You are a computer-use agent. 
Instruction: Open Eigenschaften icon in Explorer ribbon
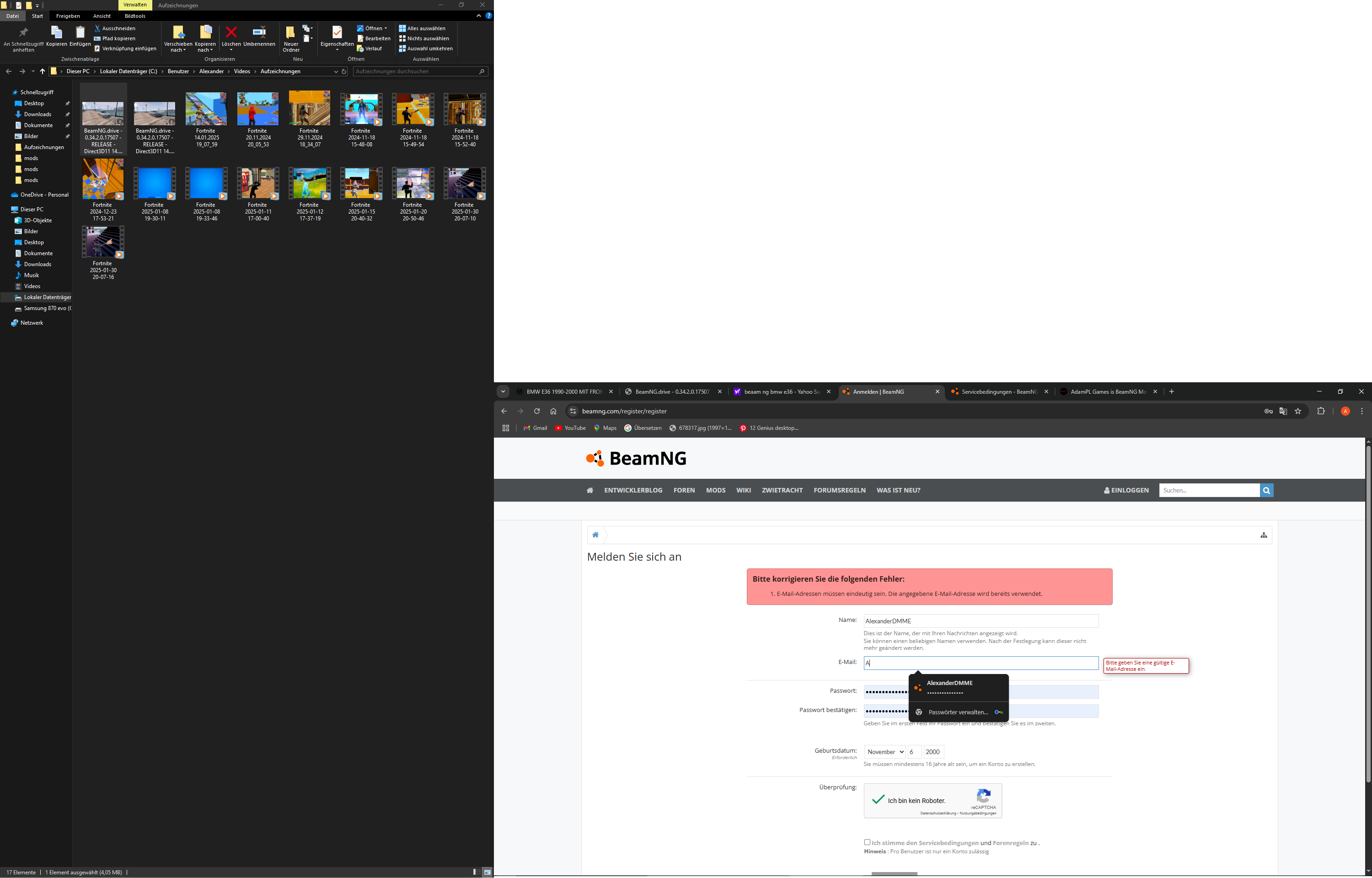click(x=337, y=32)
